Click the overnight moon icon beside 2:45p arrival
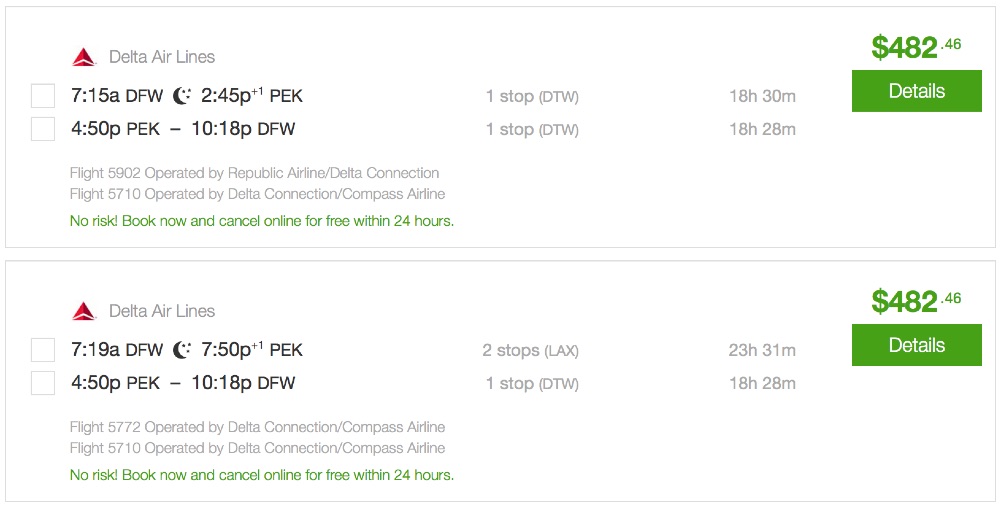Screen dimensions: 1000x511 (182, 96)
